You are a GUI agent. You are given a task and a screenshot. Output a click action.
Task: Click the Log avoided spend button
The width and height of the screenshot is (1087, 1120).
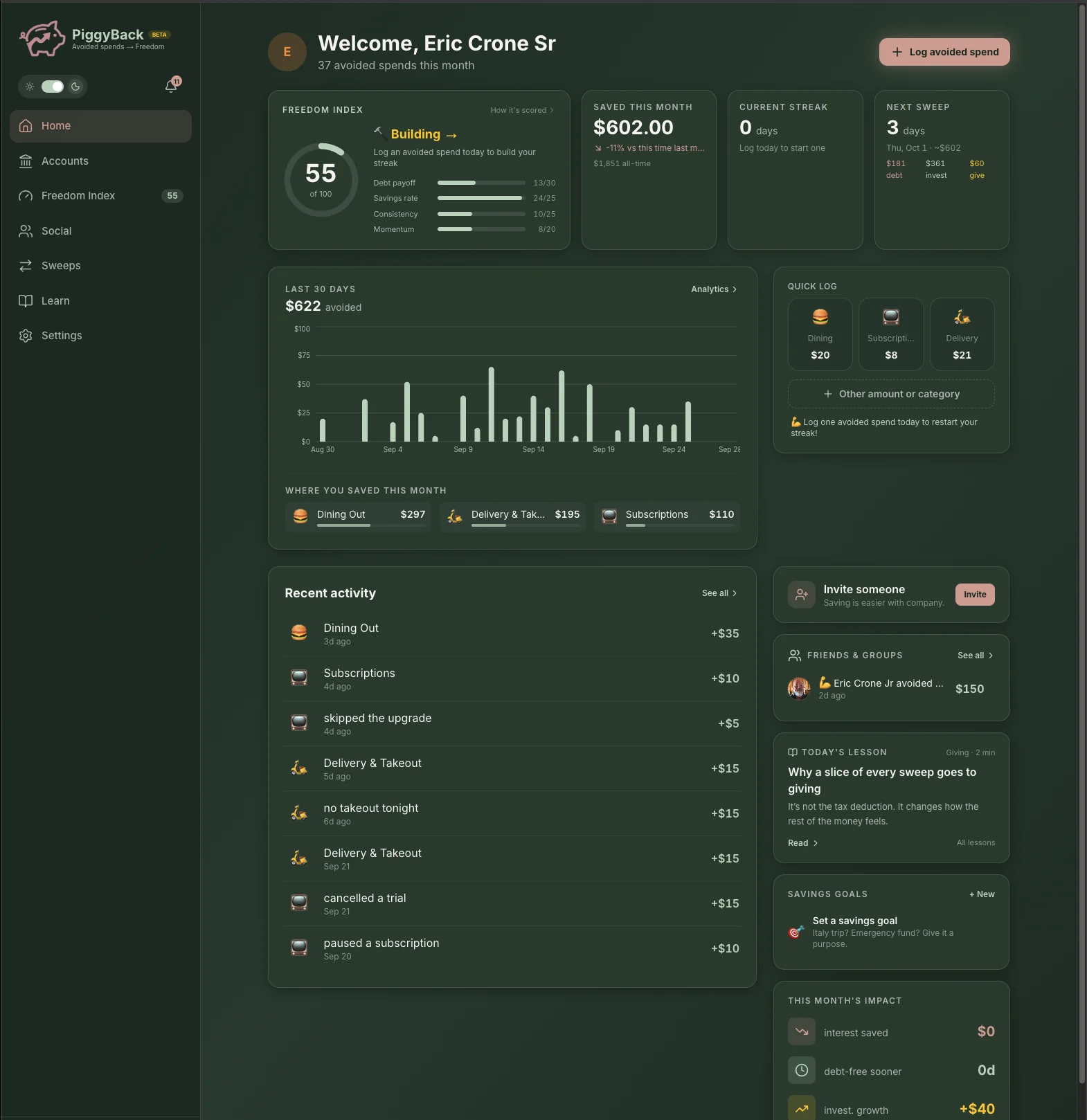tap(944, 52)
